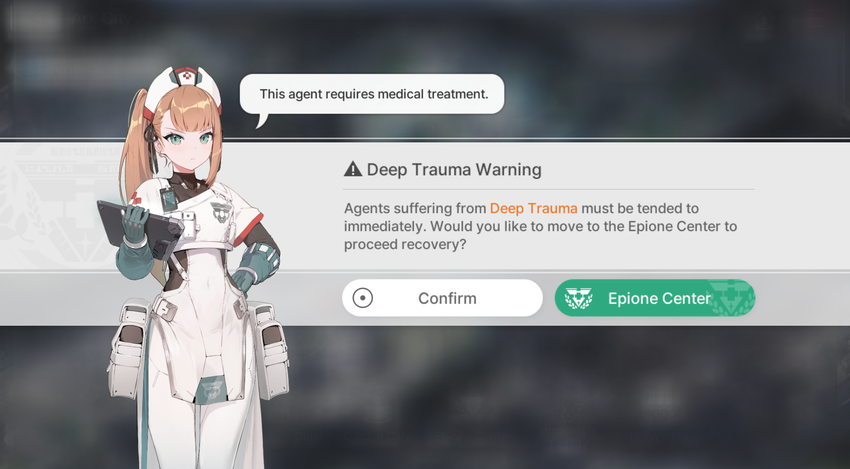Viewport: 850px width, 469px height.
Task: Click the ID badge on nurse's chest
Action: coord(168,200)
